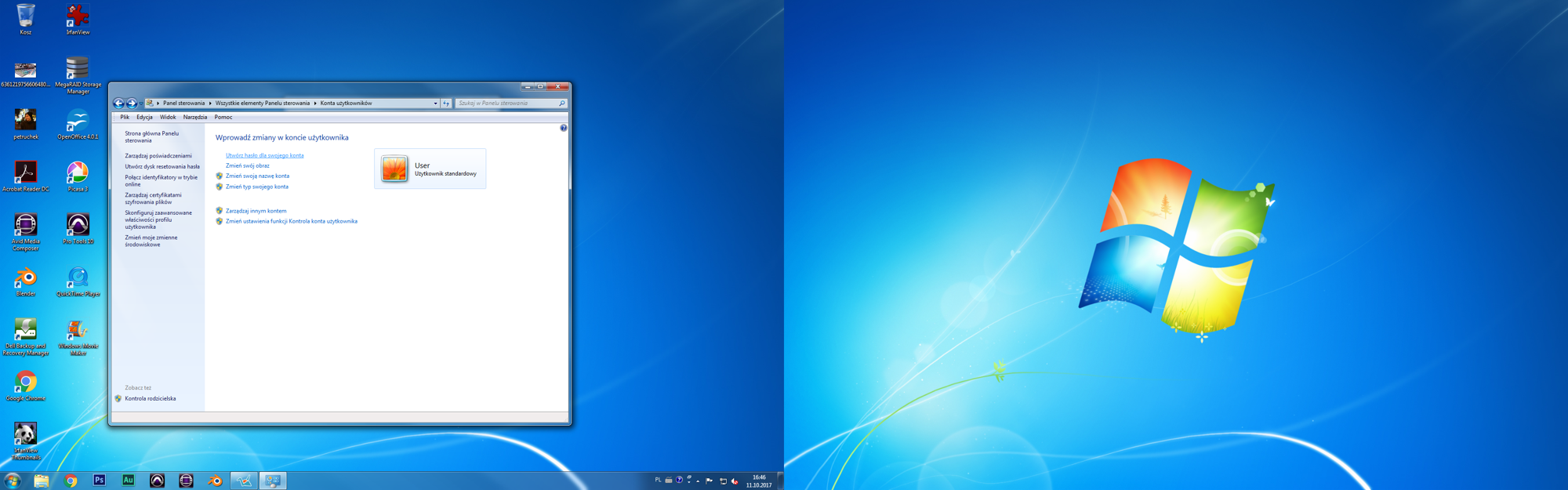Open QuickTime Player desktop icon
The width and height of the screenshot is (1568, 490).
[x=78, y=281]
